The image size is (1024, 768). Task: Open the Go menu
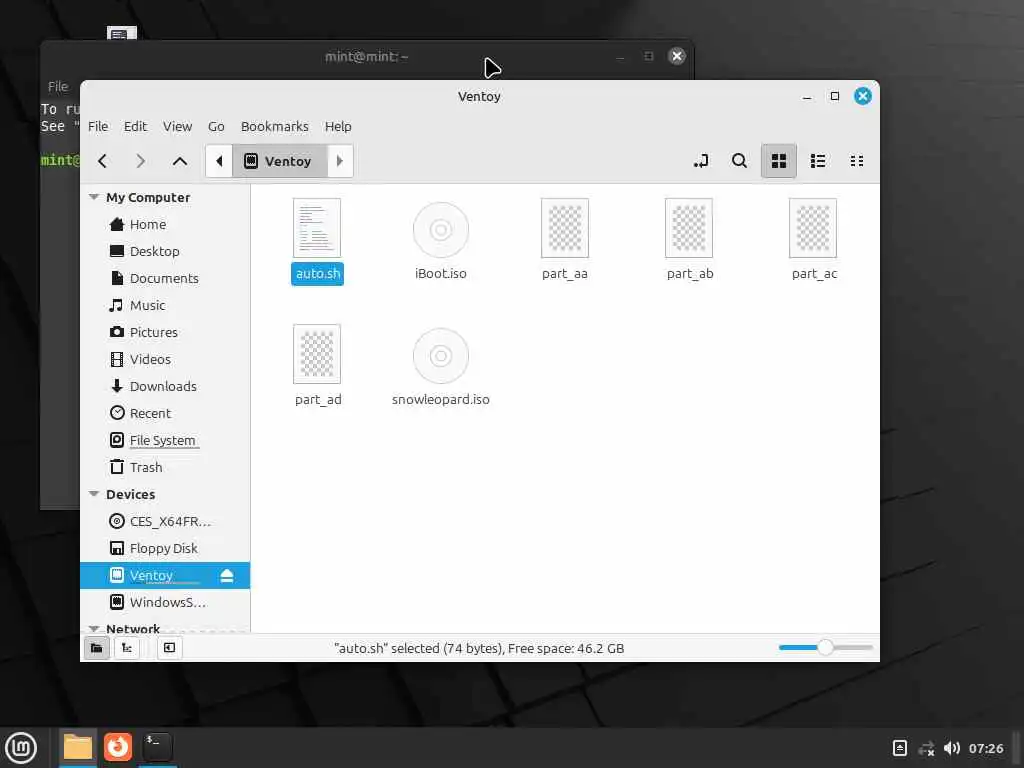click(x=216, y=127)
